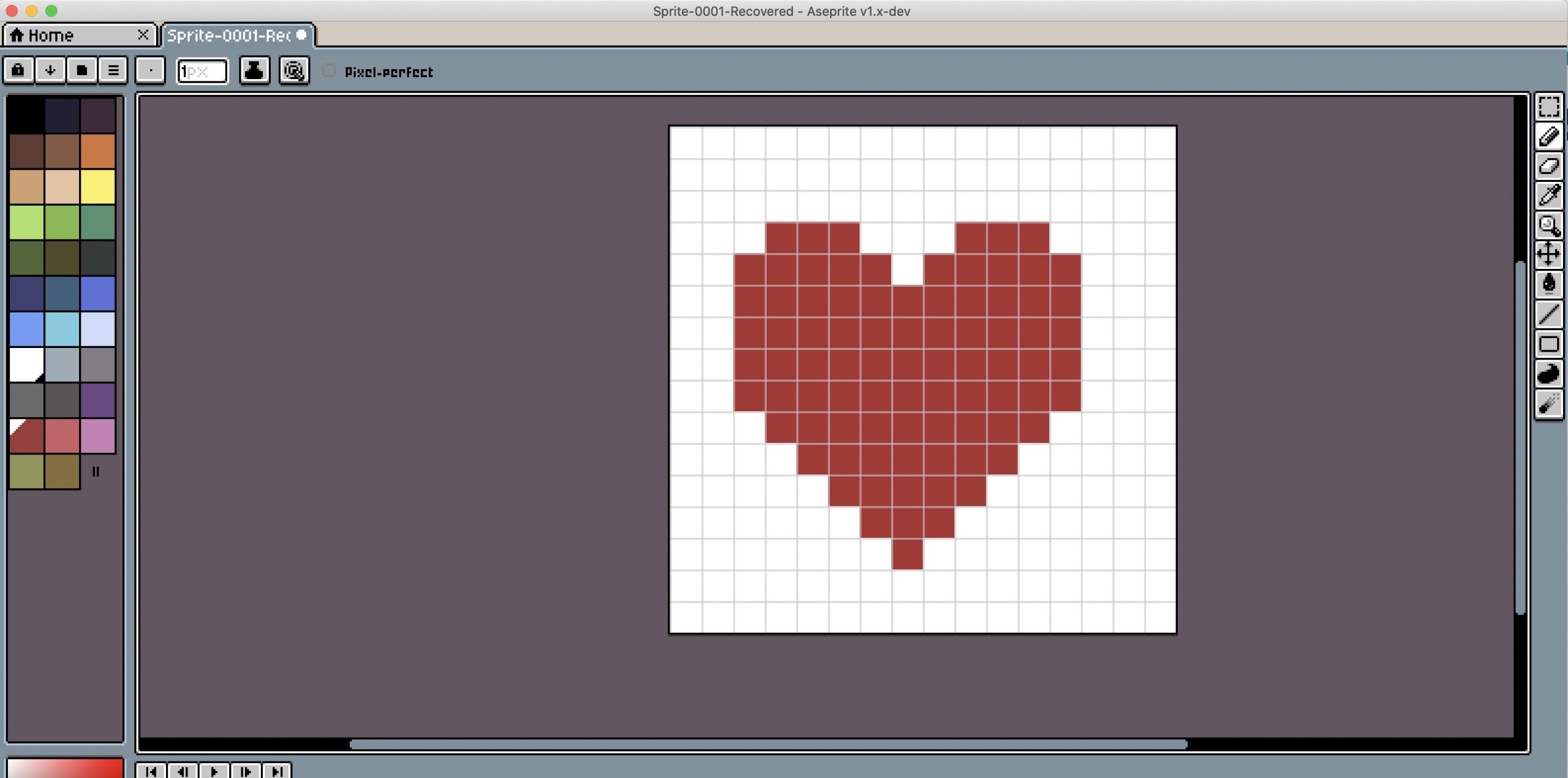1568x778 pixels.
Task: Click the horizontal canvas scrollbar
Action: (x=768, y=744)
